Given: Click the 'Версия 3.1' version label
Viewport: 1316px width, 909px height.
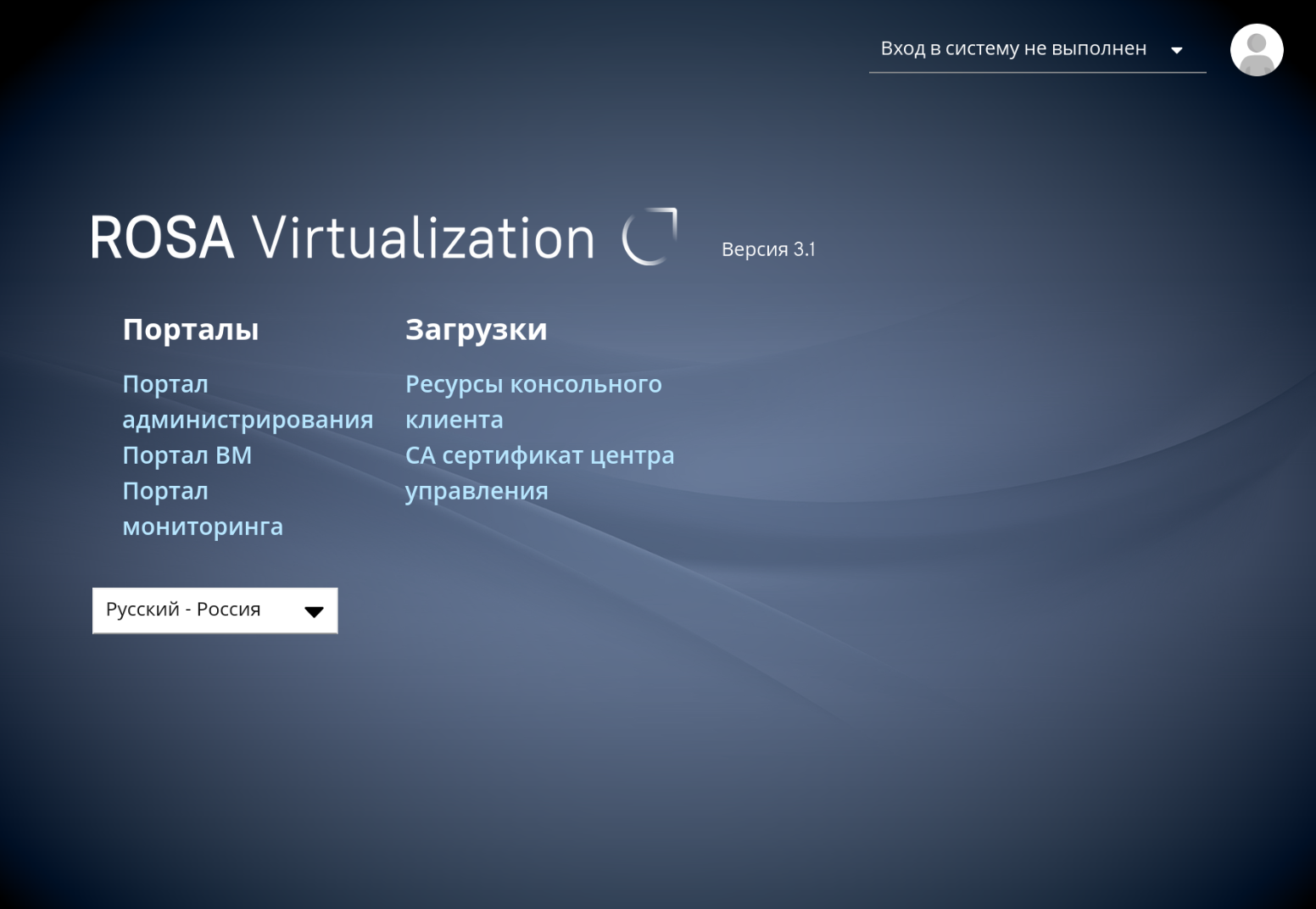Looking at the screenshot, I should coord(767,249).
